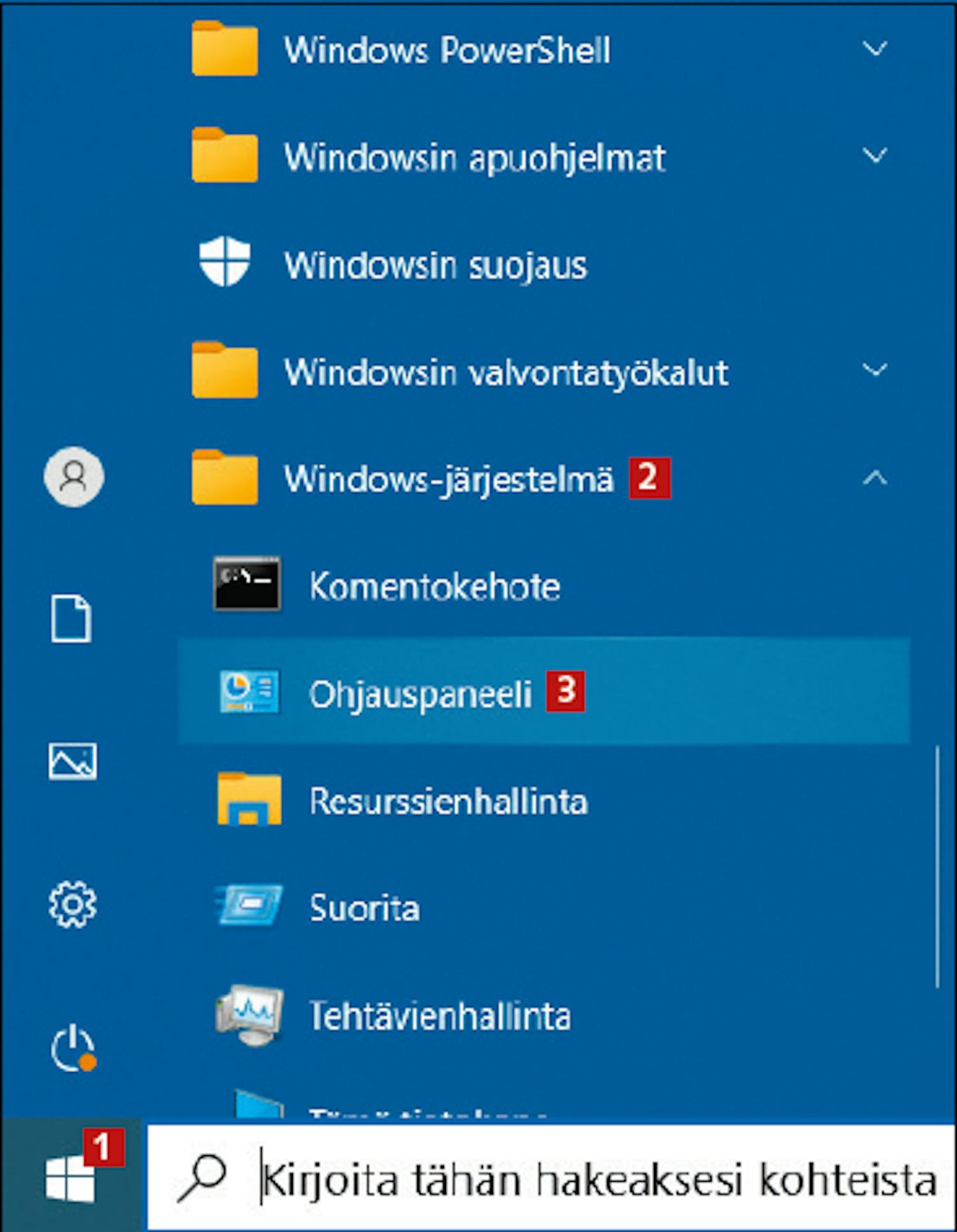Click the Windows Start button
The image size is (957, 1232).
coord(70,1177)
